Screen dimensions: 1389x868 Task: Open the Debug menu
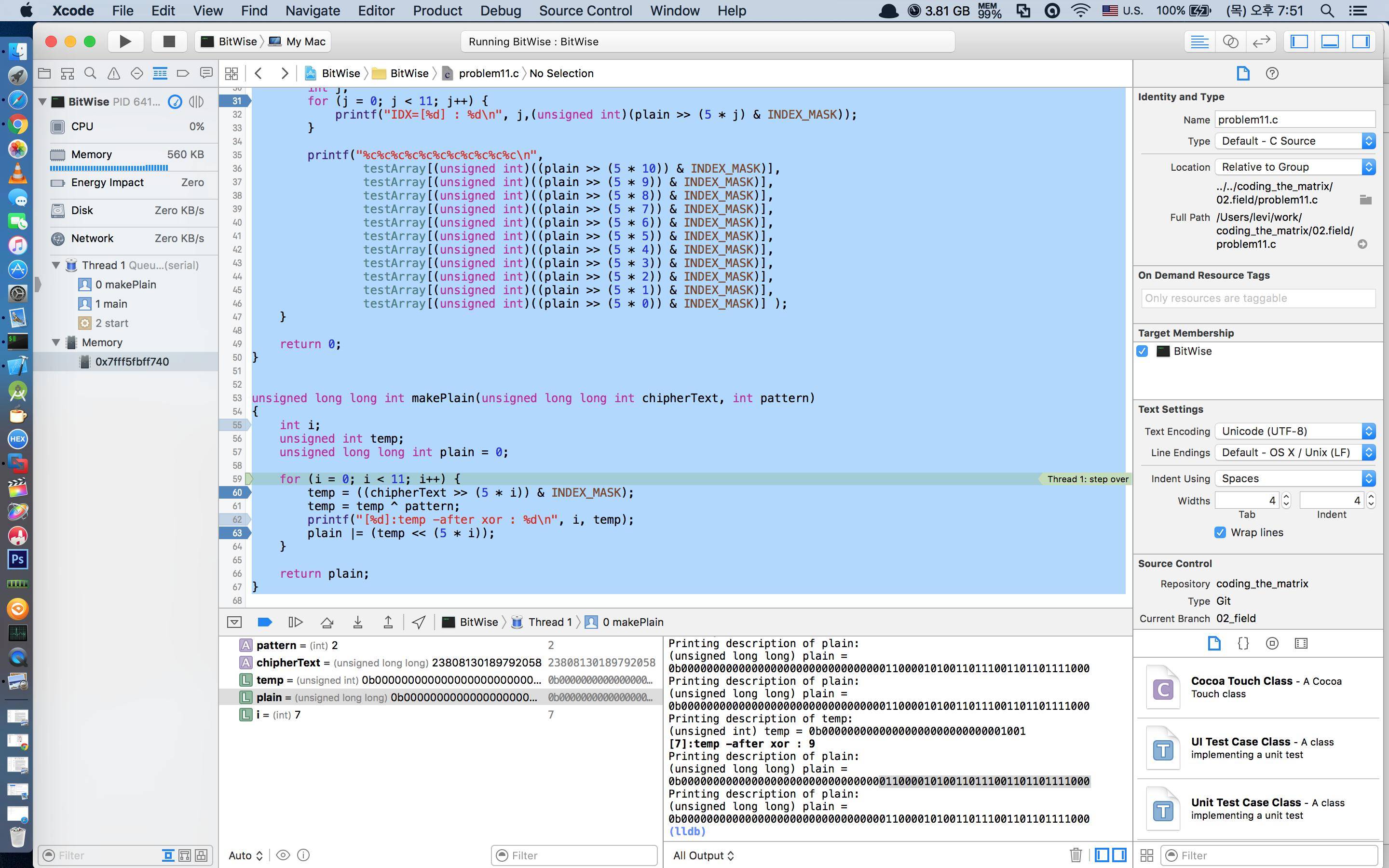[x=501, y=10]
